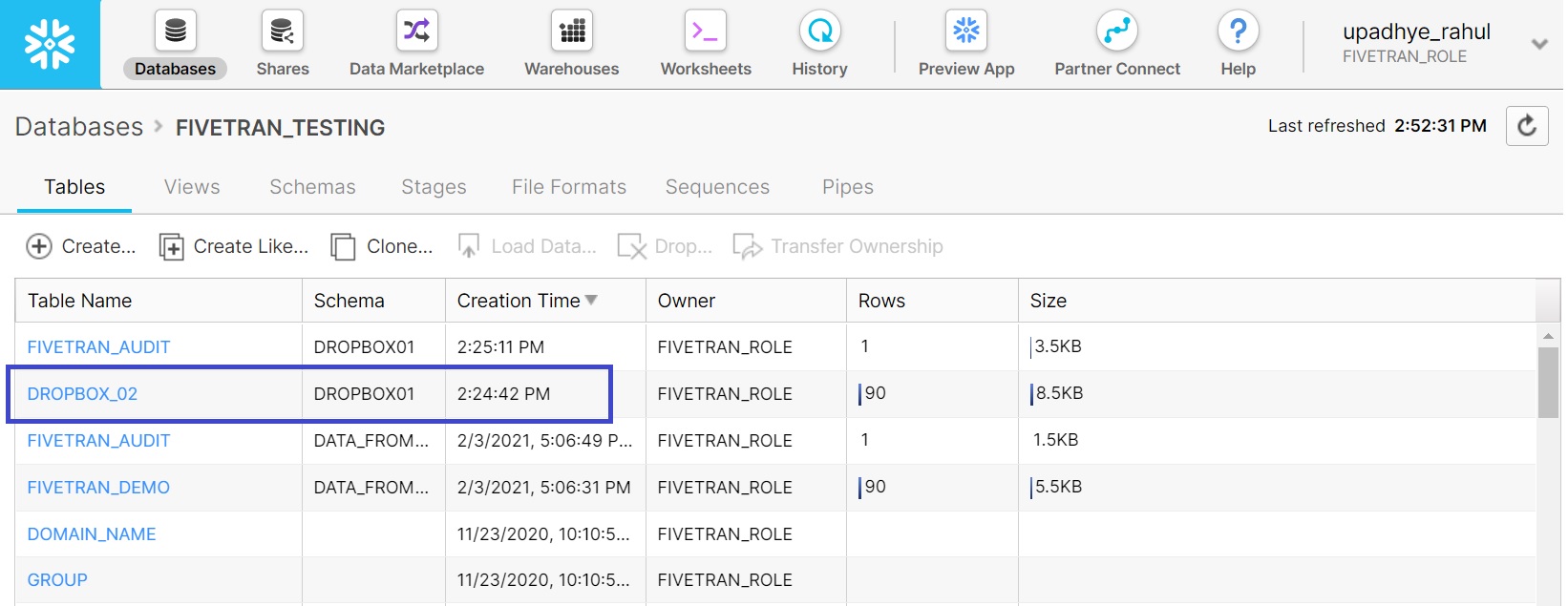Click the FIVETRAN_TESTING breadcrumb text
This screenshot has height=606, width=1568.
click(x=281, y=128)
